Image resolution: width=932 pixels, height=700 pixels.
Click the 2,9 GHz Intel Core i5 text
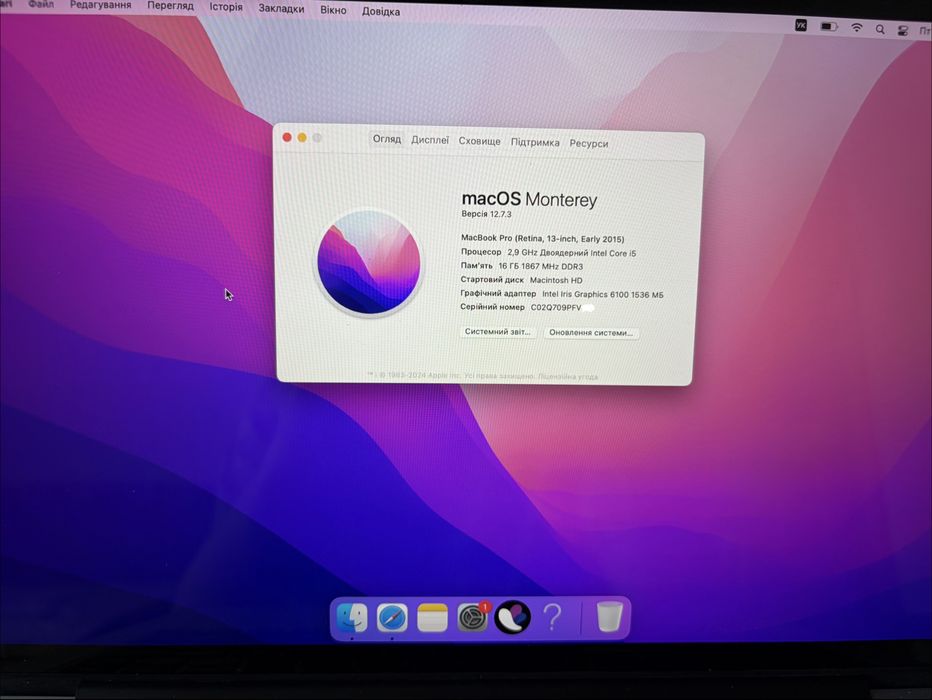pos(571,253)
